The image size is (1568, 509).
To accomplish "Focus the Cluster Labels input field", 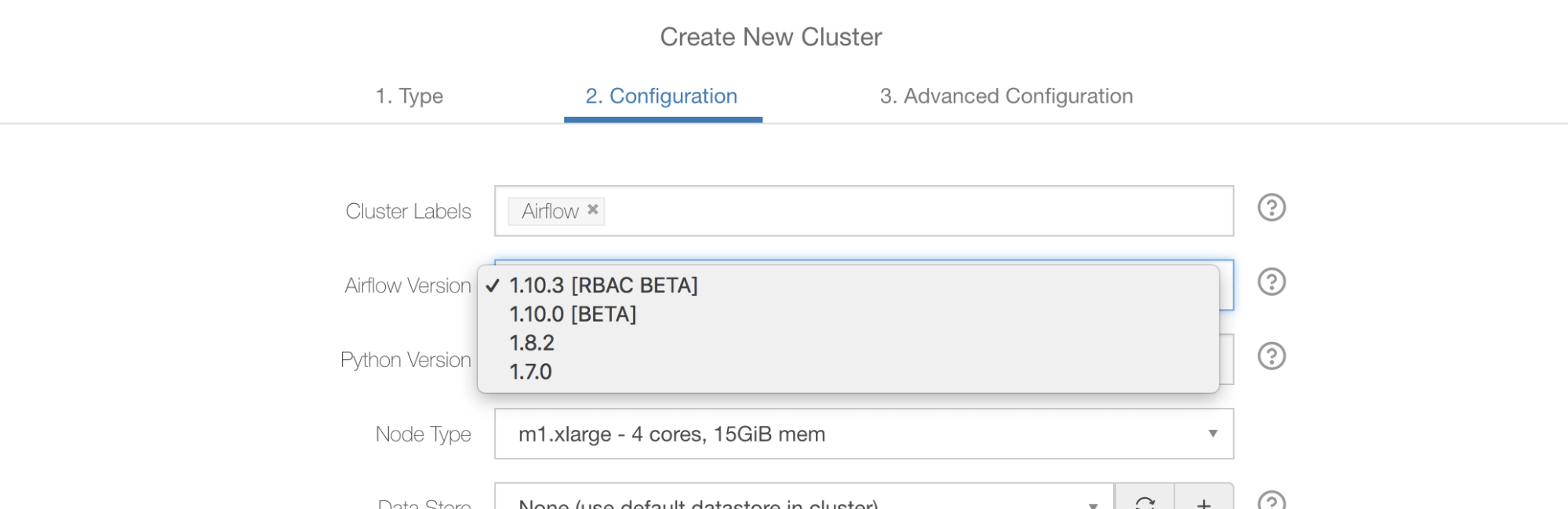I will tap(864, 211).
